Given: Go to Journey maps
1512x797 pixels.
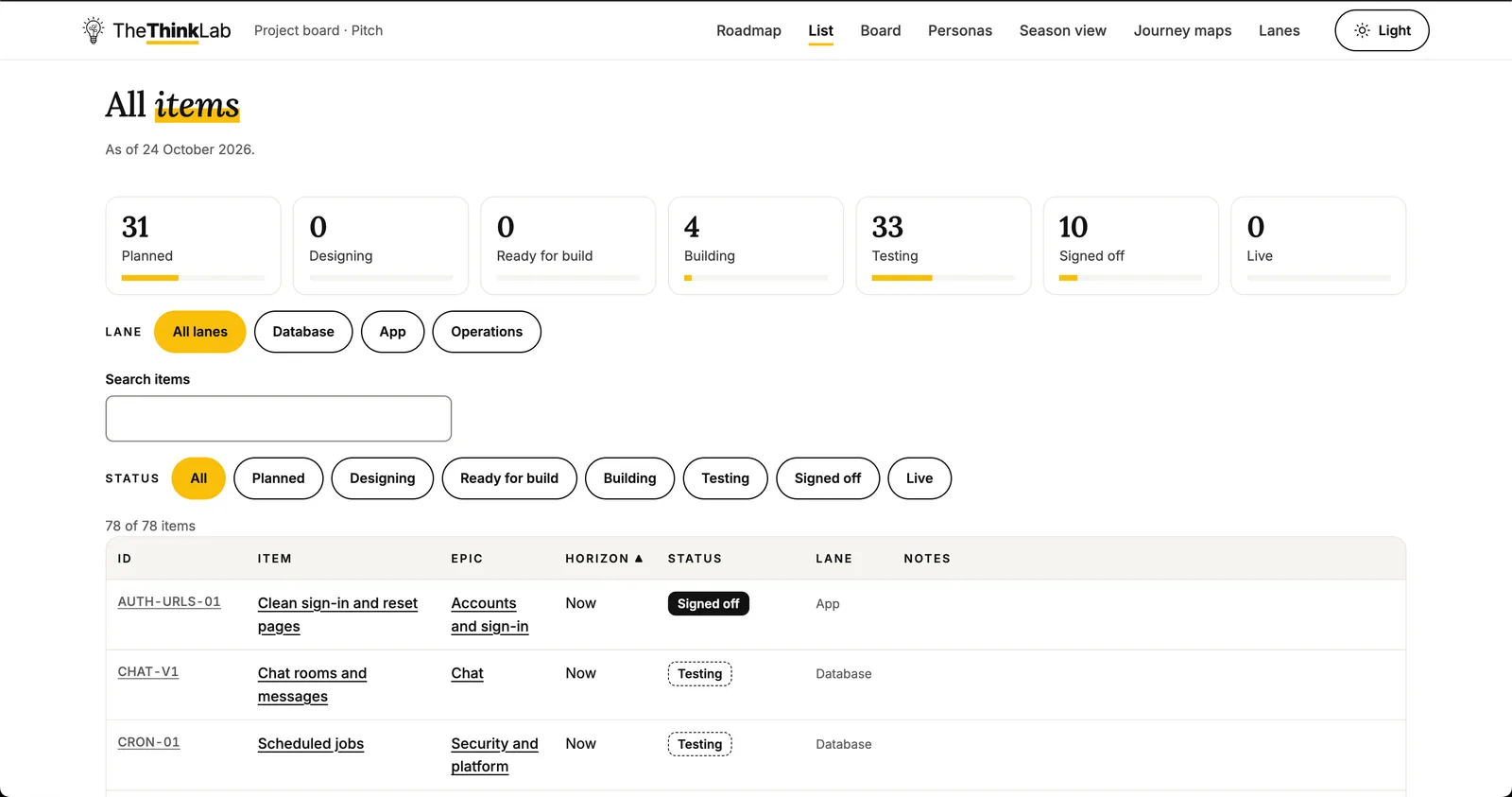Looking at the screenshot, I should [1183, 30].
